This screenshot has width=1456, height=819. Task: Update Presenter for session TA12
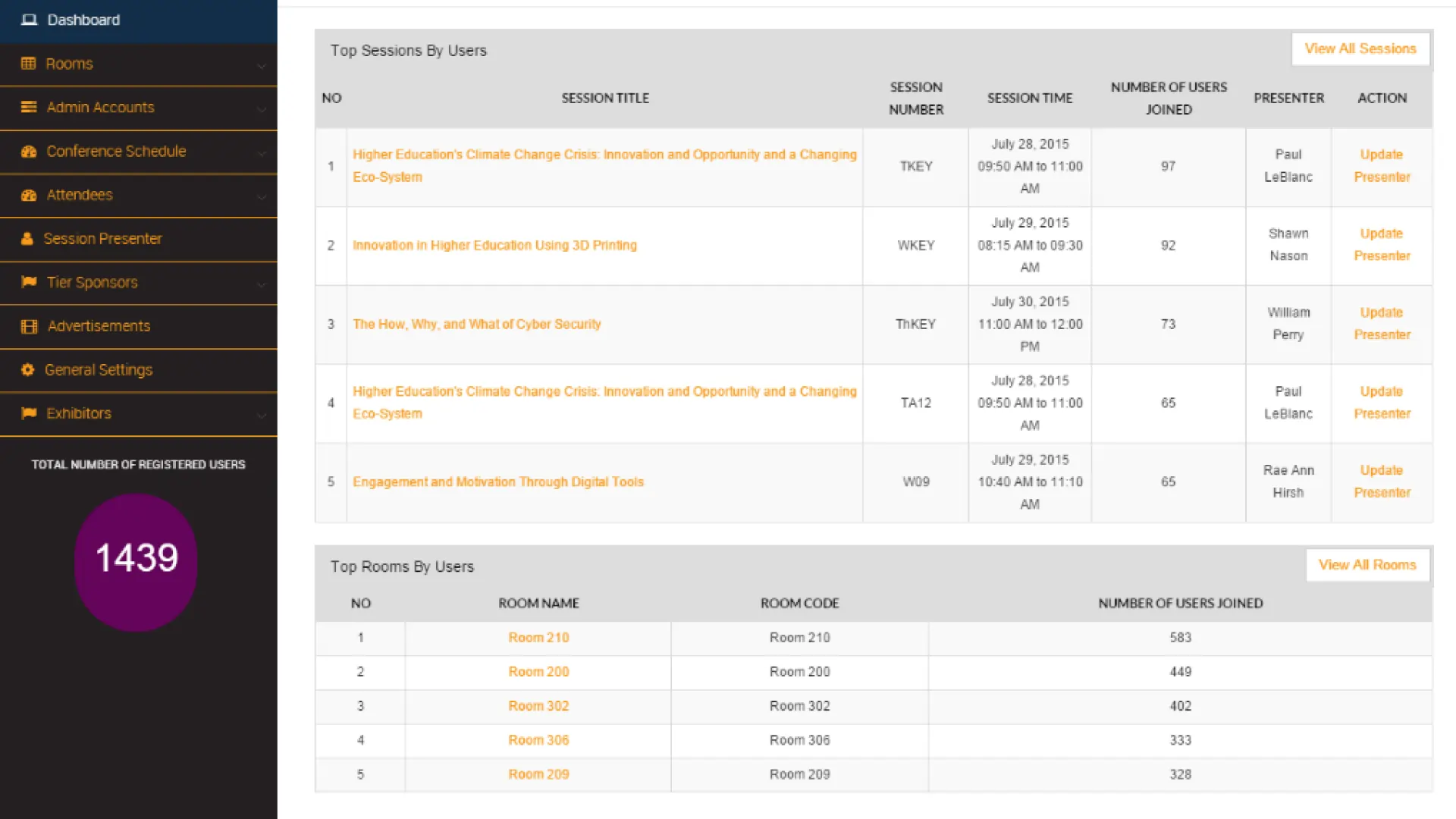click(x=1382, y=403)
